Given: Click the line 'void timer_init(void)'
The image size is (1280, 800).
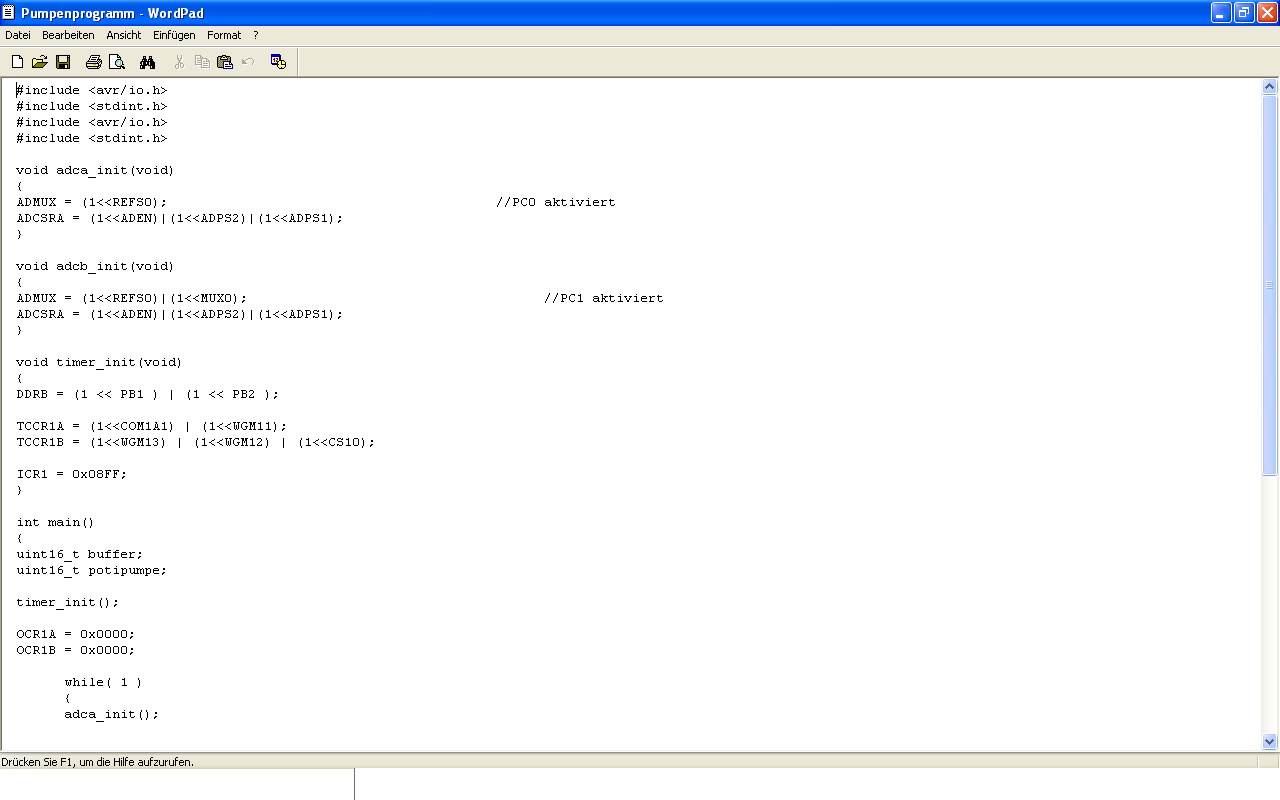Looking at the screenshot, I should pos(99,362).
